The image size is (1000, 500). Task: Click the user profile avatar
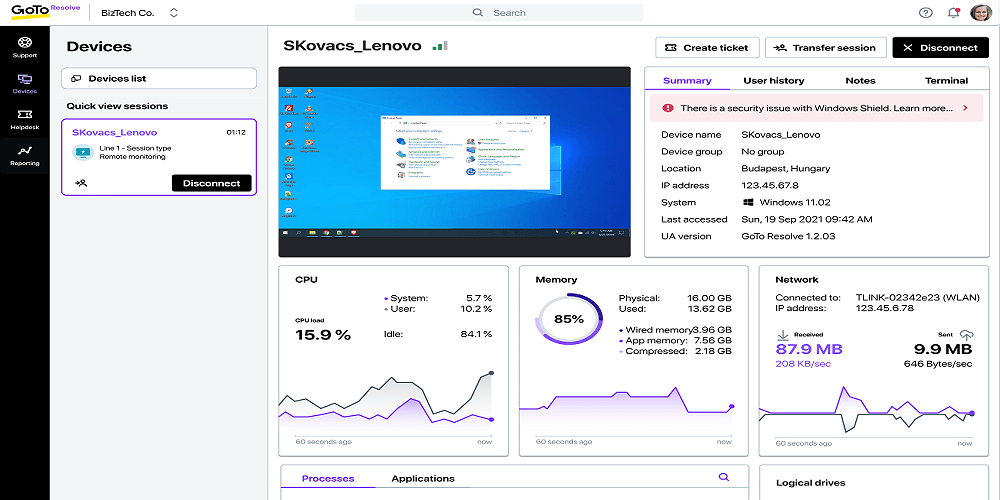981,13
